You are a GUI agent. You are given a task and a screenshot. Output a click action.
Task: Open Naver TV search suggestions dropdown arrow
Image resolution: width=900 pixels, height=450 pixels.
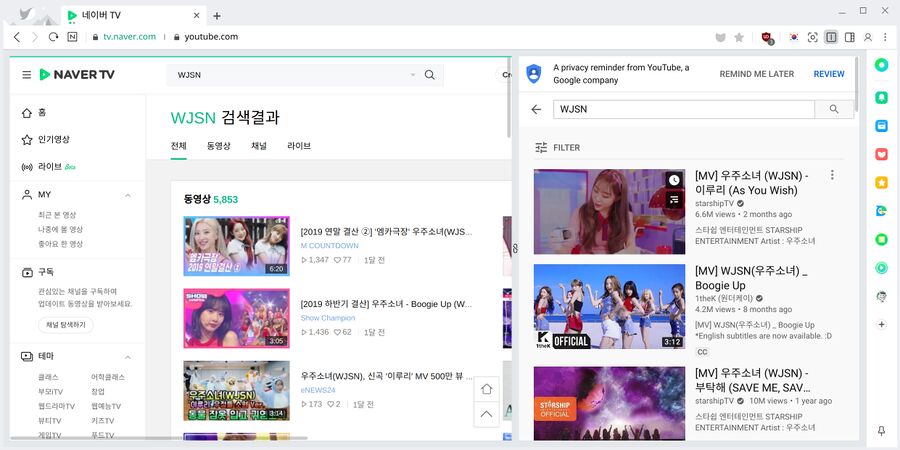[413, 75]
